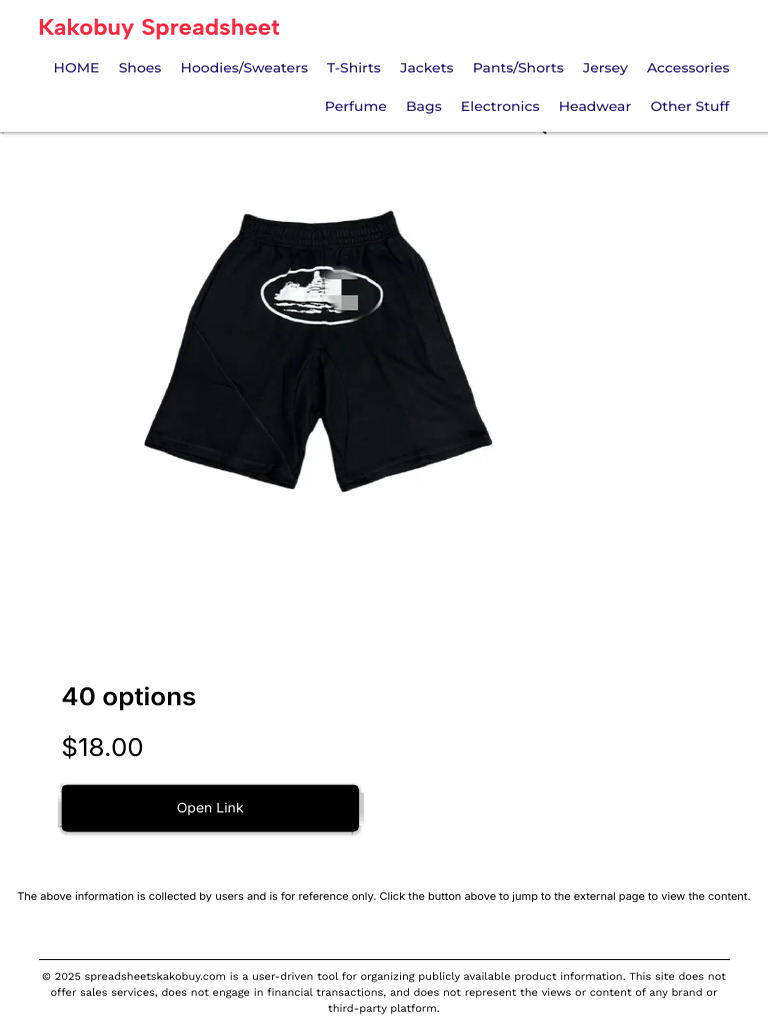This screenshot has height=1024, width=768.
Task: Open the Accessories category
Action: tap(688, 68)
